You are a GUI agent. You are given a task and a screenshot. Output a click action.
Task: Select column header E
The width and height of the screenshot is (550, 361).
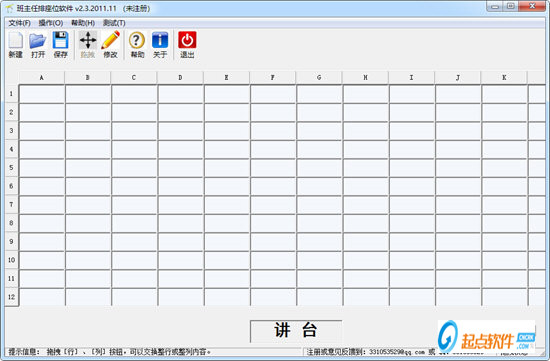tap(227, 78)
